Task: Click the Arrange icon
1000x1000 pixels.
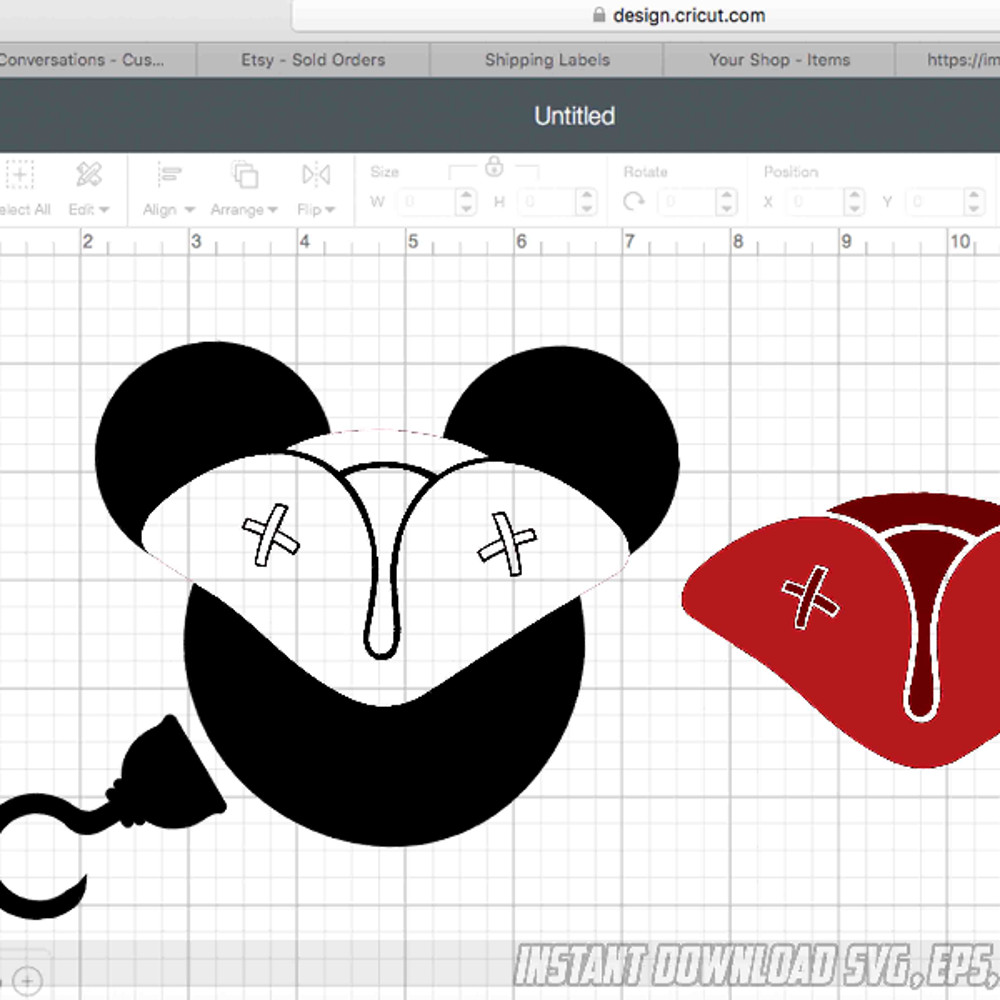Action: (243, 174)
